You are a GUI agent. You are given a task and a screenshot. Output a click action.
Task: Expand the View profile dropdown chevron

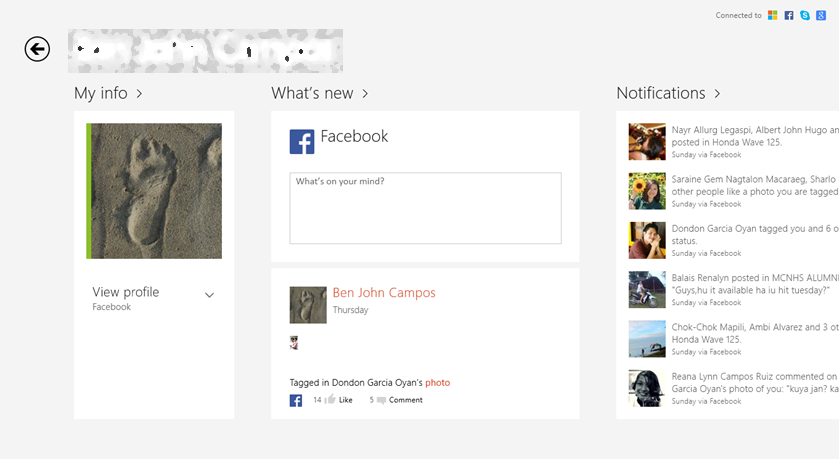(x=209, y=295)
